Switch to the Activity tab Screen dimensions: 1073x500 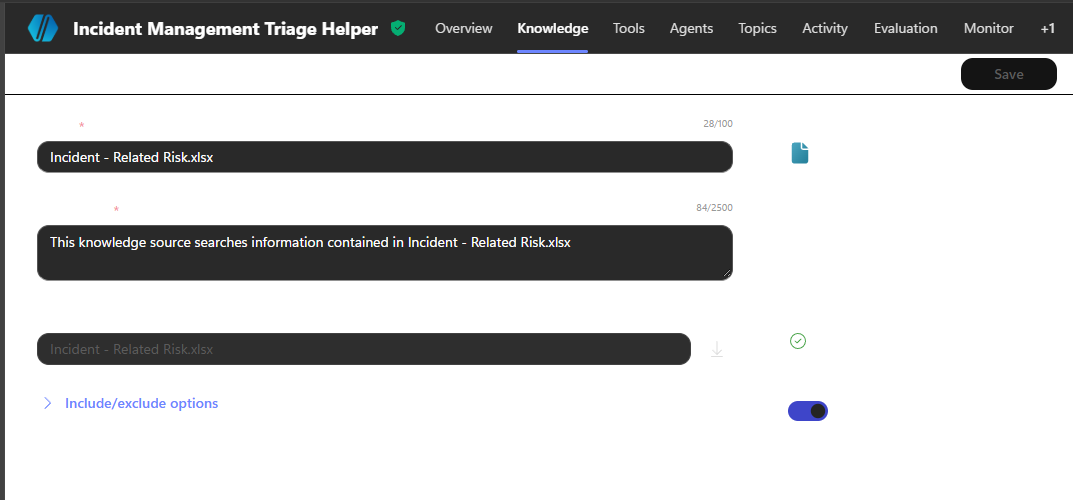(825, 28)
